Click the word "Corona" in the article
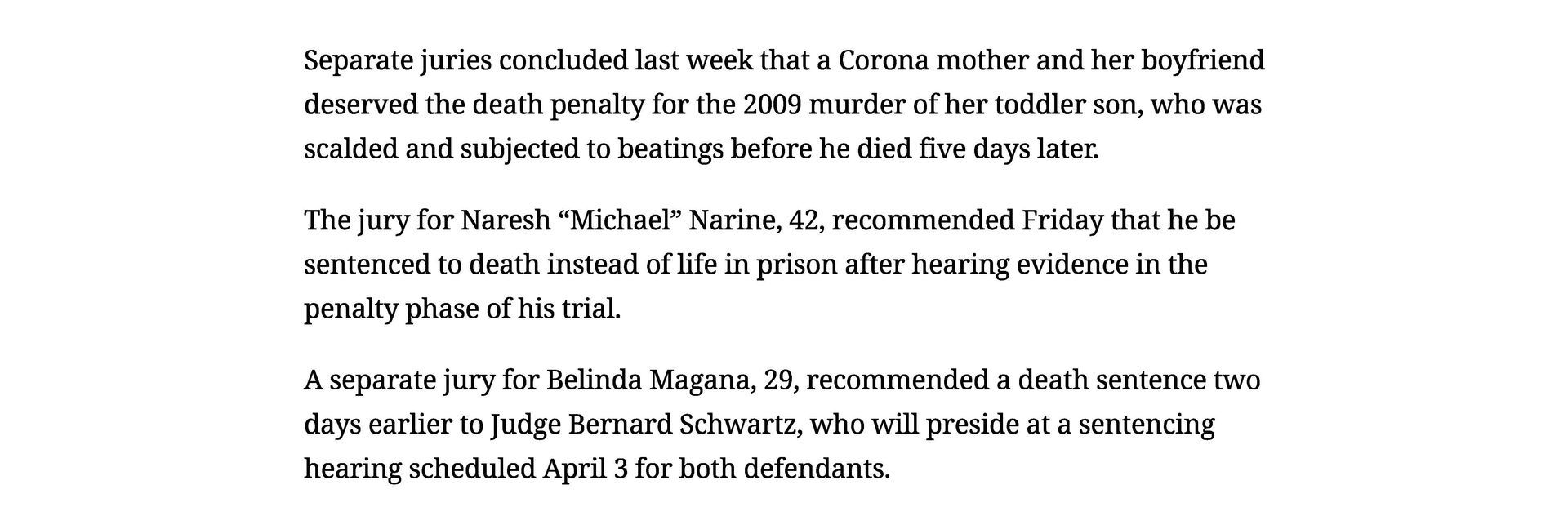 886,60
